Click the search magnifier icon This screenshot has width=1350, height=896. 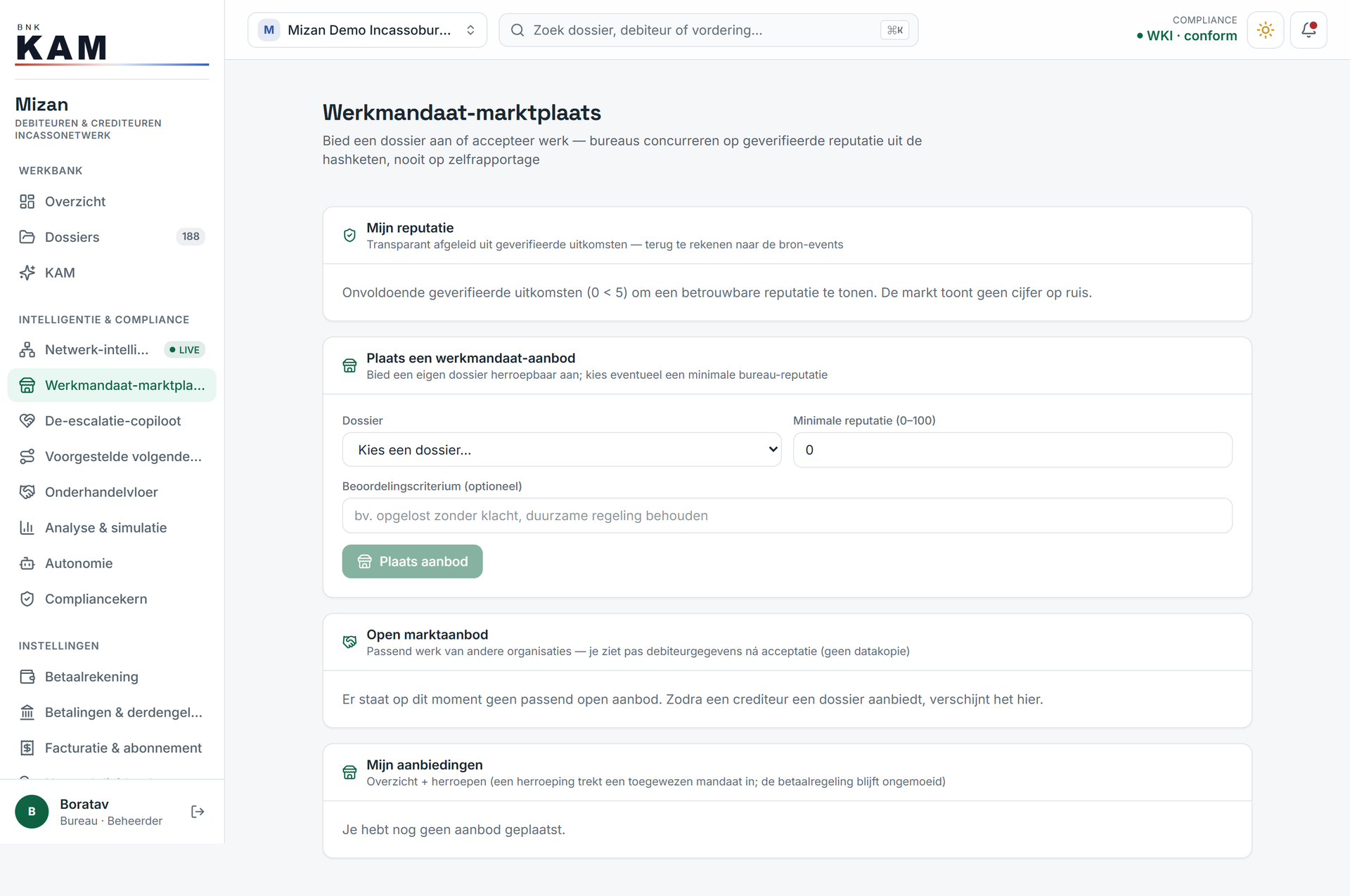click(x=517, y=30)
